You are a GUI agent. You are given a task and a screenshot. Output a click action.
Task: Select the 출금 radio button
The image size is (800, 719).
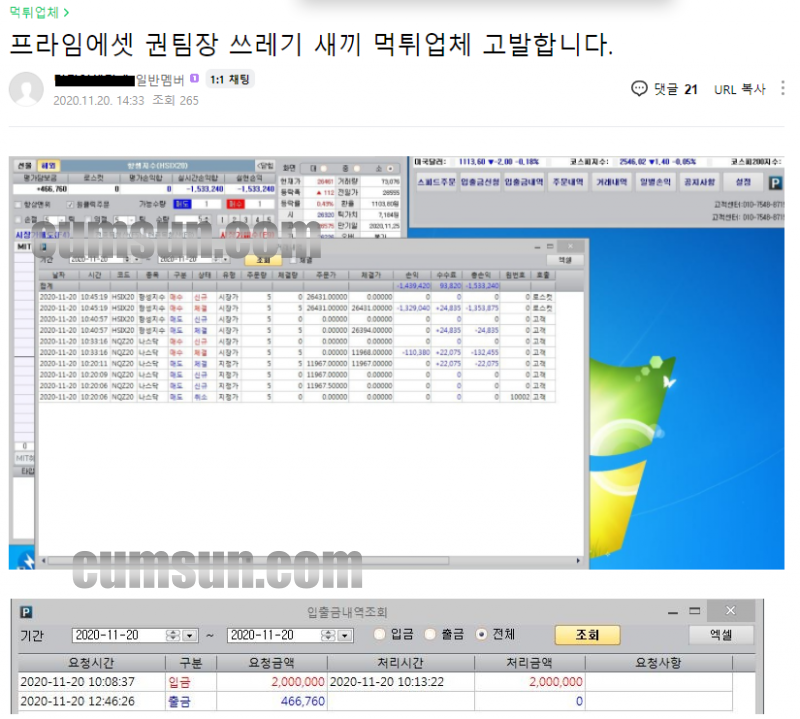431,635
